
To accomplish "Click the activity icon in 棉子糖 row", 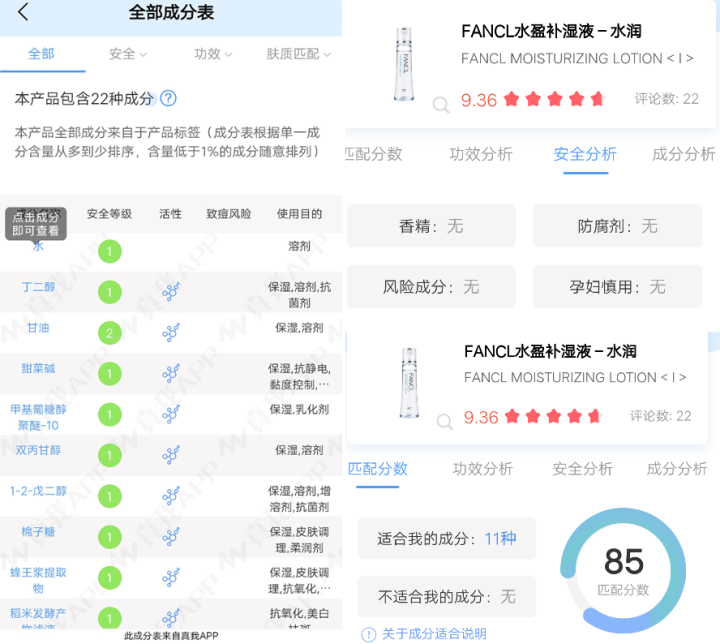I will coord(171,537).
